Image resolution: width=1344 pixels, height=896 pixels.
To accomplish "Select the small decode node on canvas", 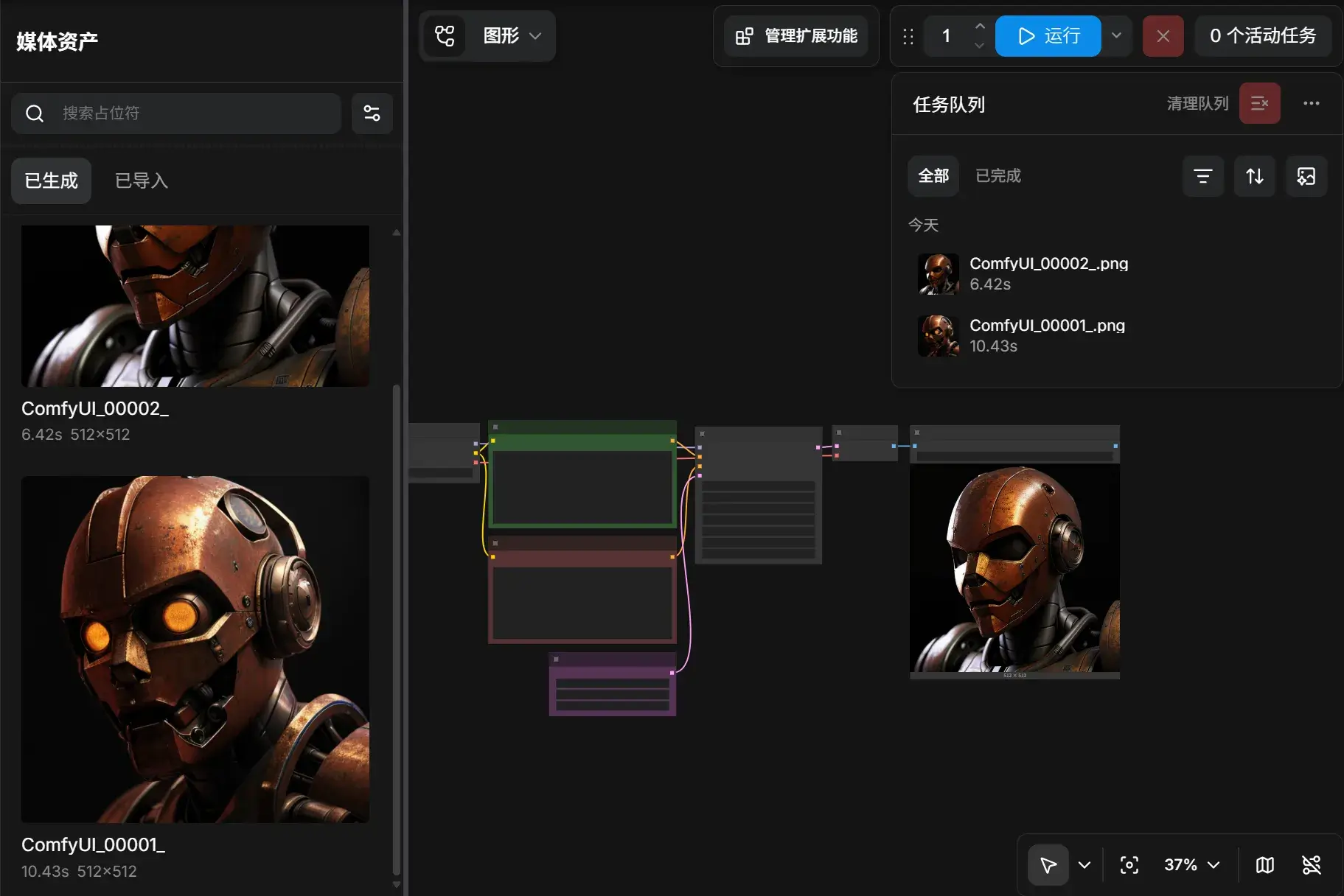I will 865,443.
